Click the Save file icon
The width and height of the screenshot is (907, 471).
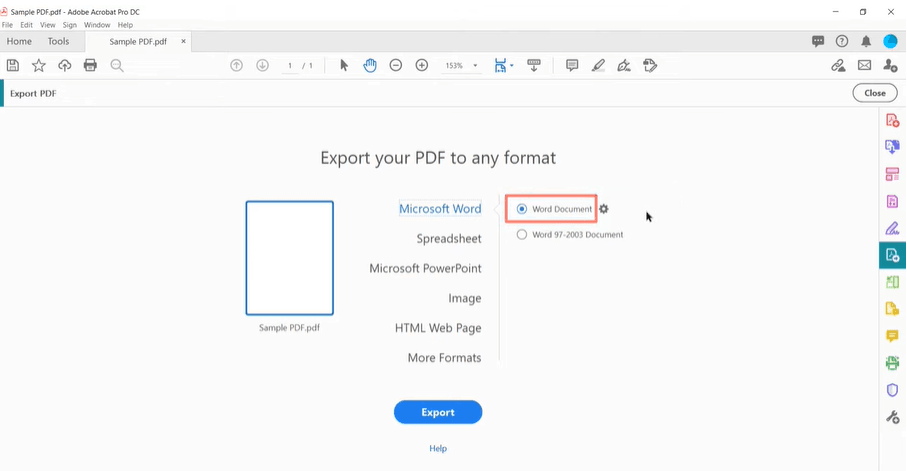[13, 65]
